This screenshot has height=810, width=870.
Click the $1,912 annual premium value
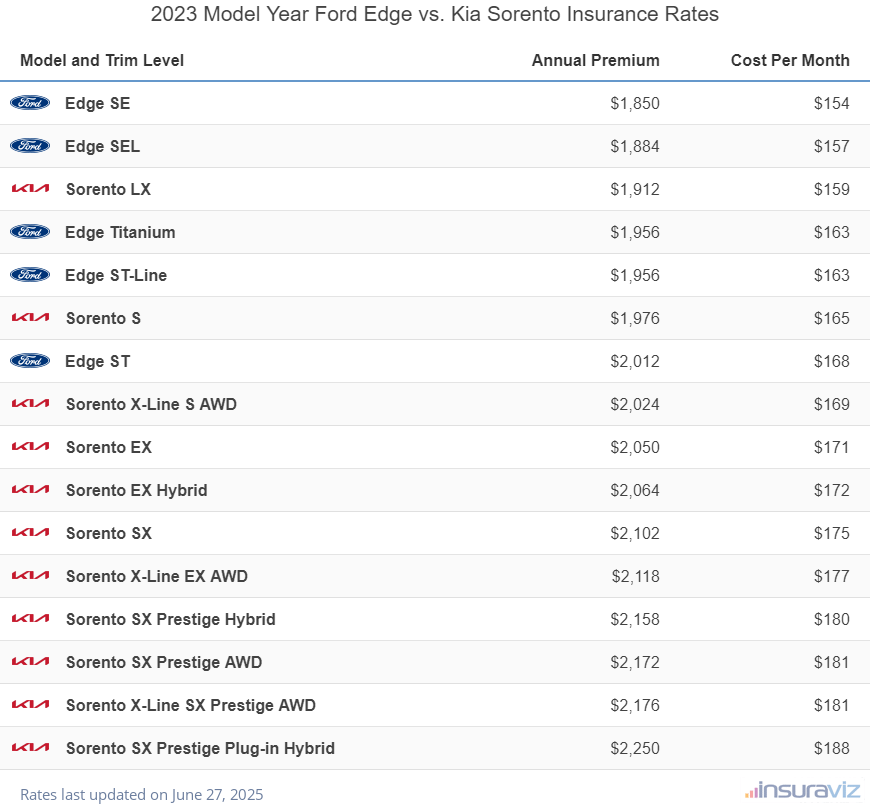[635, 189]
